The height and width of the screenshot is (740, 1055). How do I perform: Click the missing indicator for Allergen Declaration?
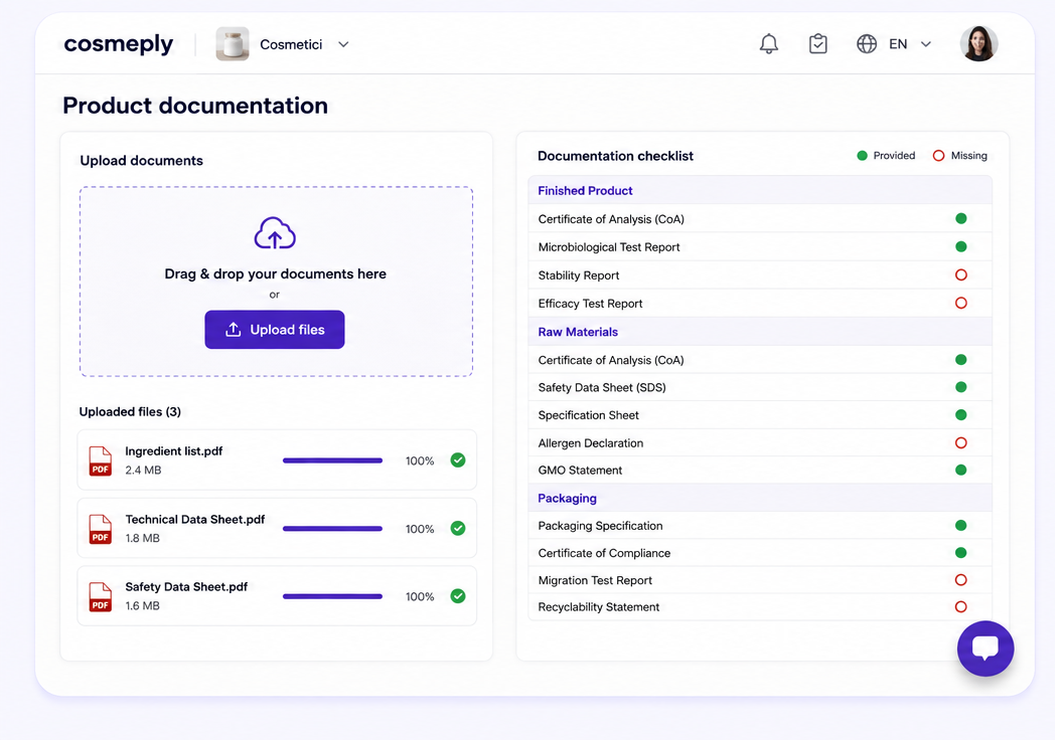(x=961, y=443)
